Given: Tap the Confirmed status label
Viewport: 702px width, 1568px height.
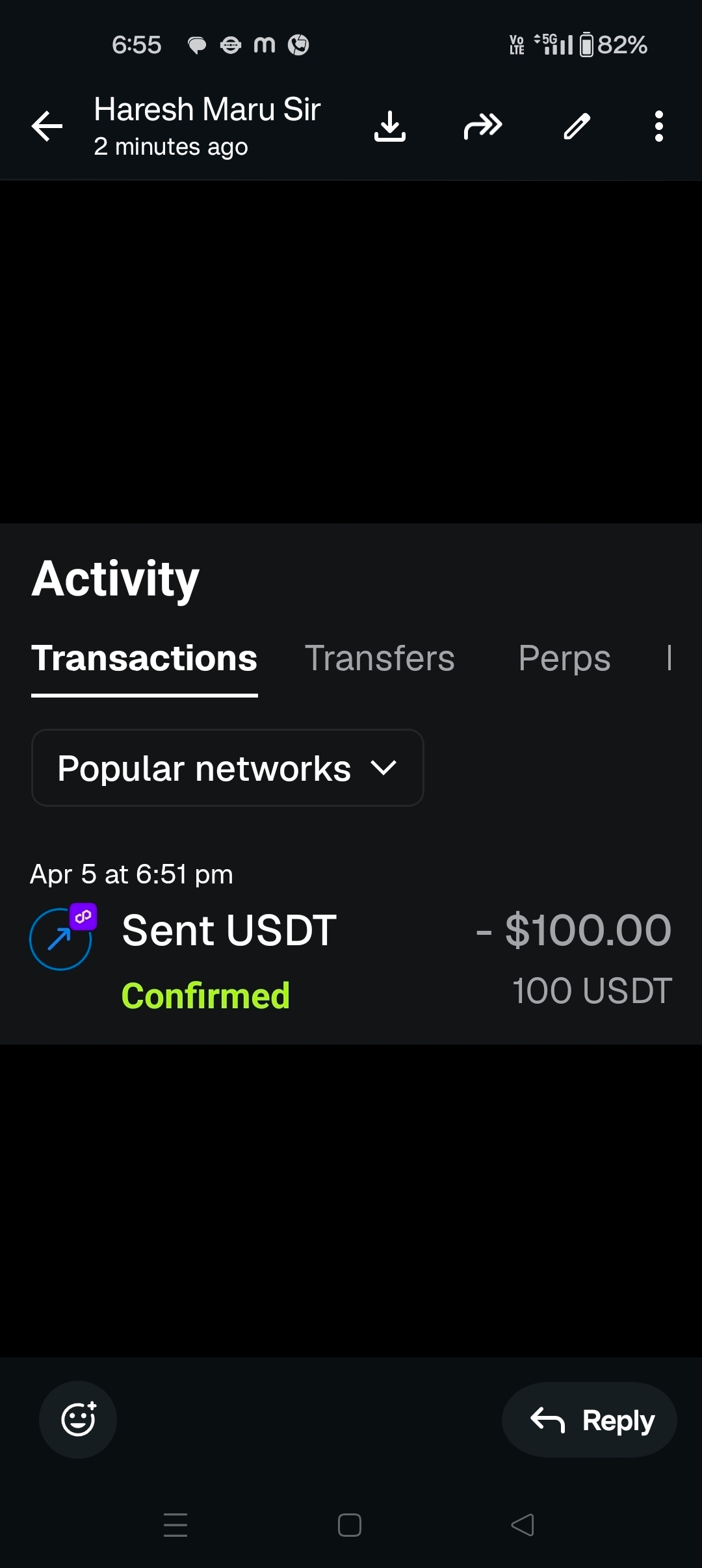Looking at the screenshot, I should coord(205,995).
